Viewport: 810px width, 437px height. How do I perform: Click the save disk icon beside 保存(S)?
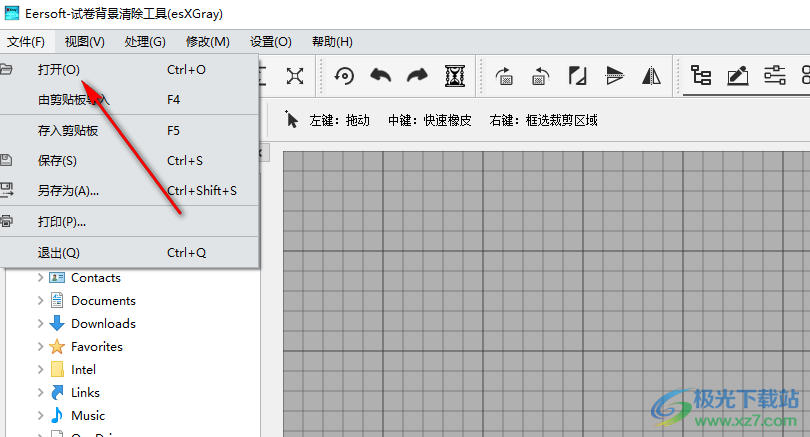coord(6,160)
